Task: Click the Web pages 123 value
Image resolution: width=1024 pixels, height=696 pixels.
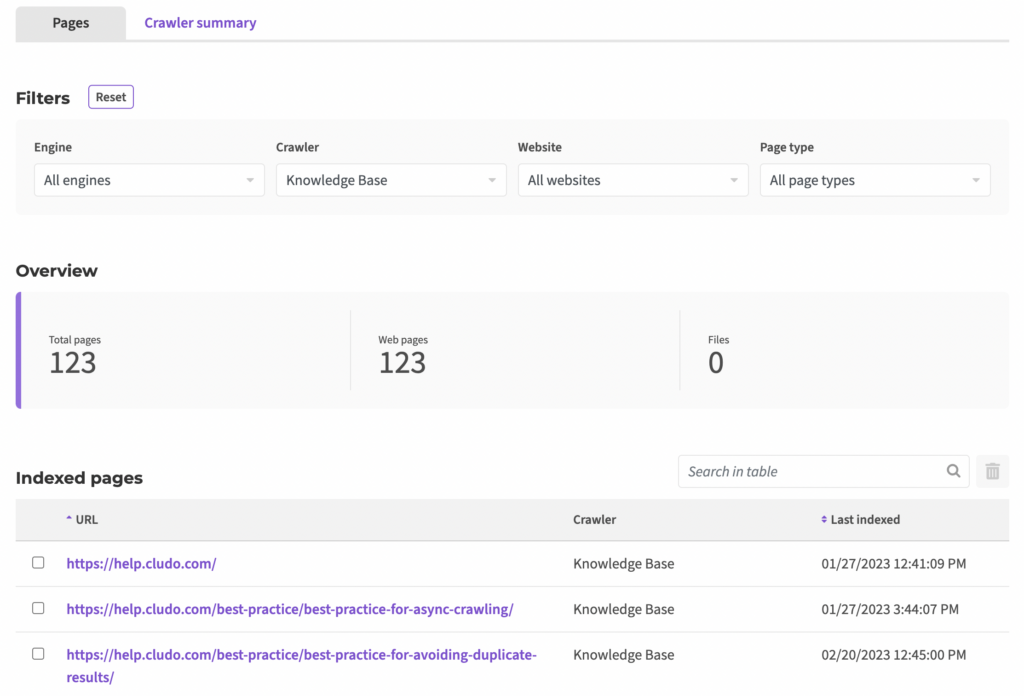Action: (402, 362)
